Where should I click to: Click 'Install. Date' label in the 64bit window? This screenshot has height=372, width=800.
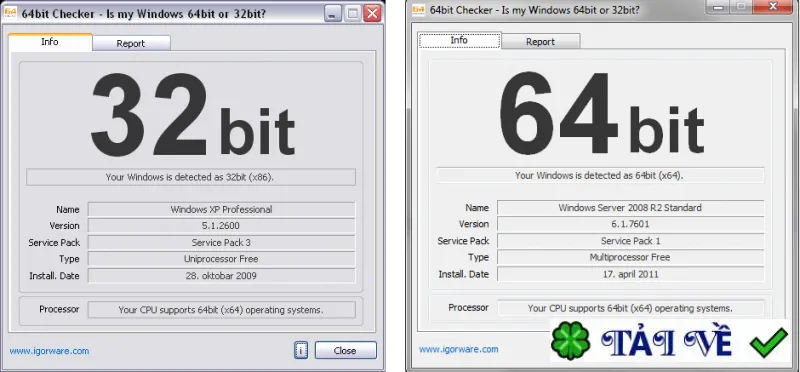tap(464, 274)
